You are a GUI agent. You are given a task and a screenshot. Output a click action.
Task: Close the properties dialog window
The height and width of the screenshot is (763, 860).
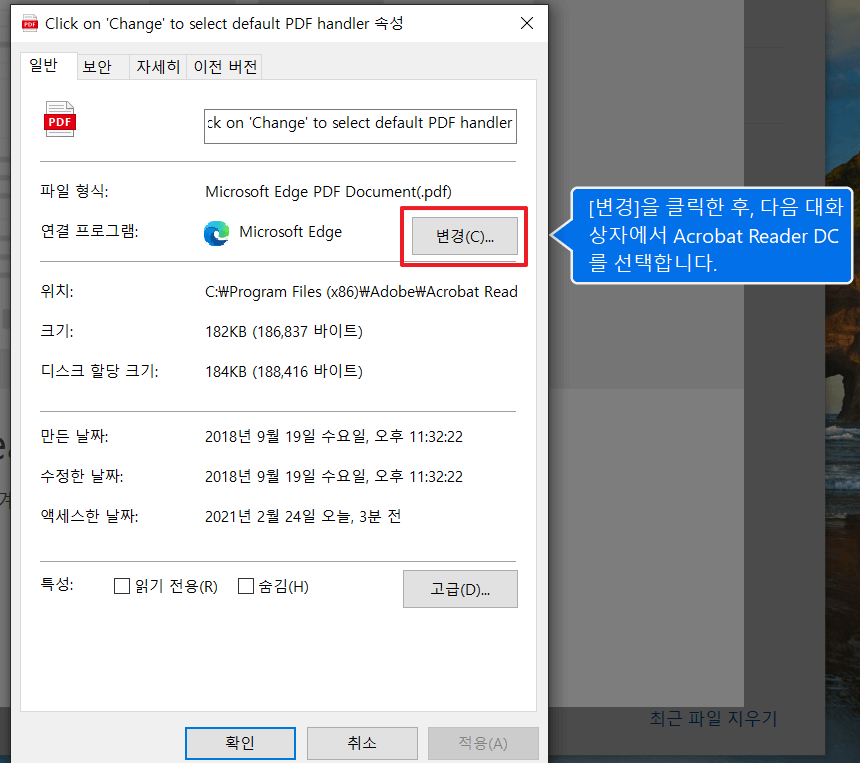click(527, 23)
